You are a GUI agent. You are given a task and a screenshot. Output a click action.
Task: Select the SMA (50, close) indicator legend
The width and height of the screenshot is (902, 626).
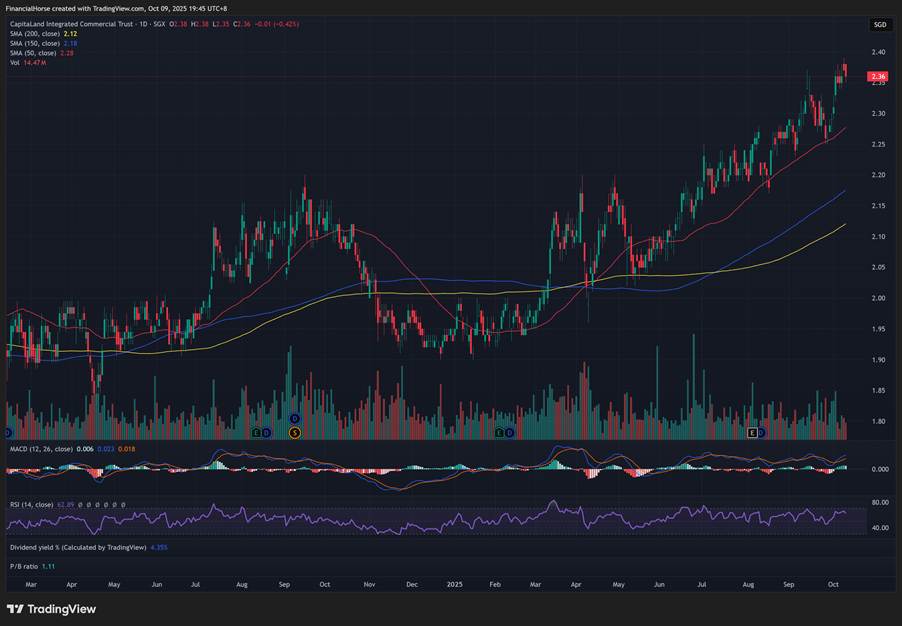click(31, 53)
